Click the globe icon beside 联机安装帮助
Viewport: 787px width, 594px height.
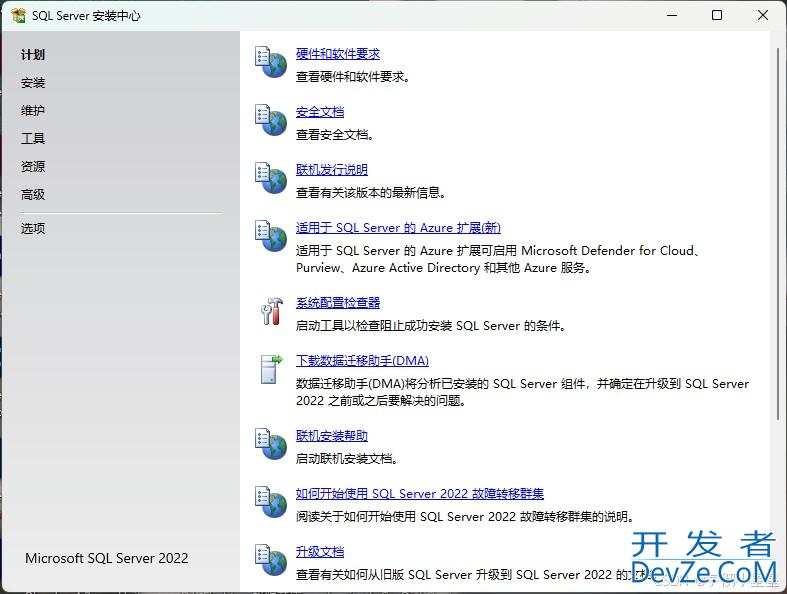coord(271,444)
